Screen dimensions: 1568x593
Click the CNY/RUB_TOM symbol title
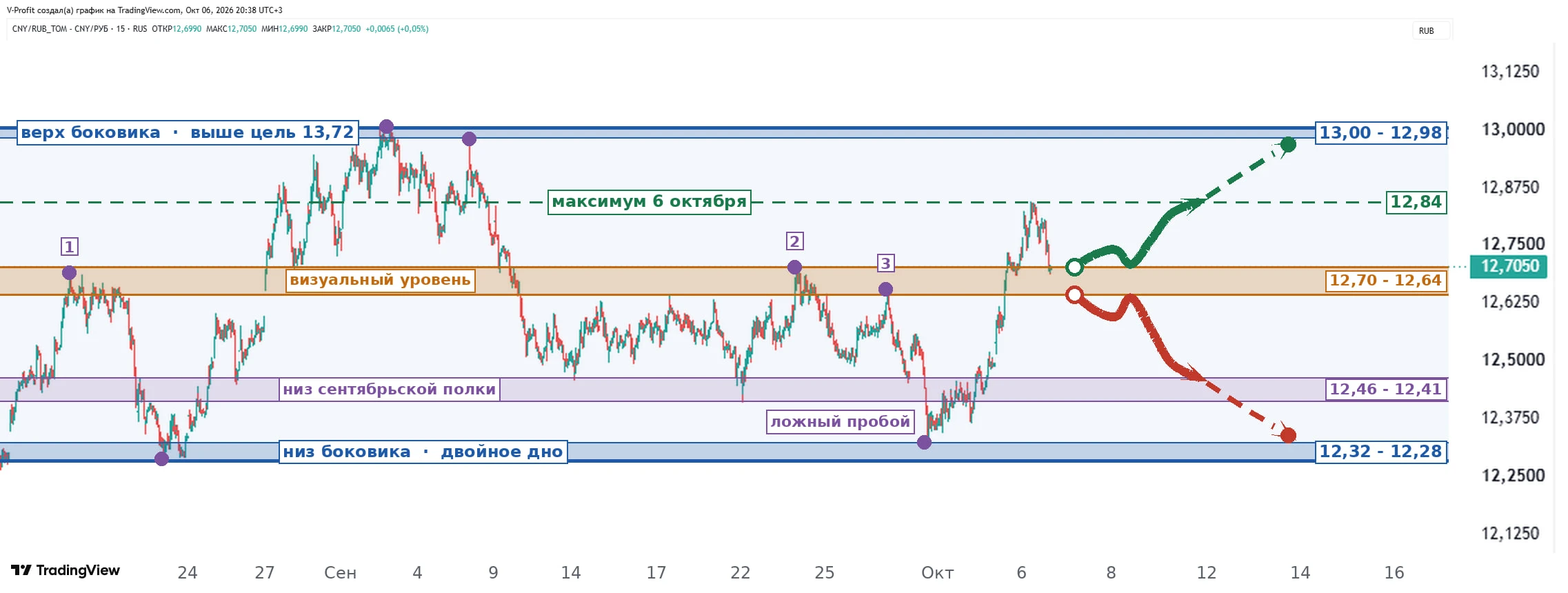point(39,29)
